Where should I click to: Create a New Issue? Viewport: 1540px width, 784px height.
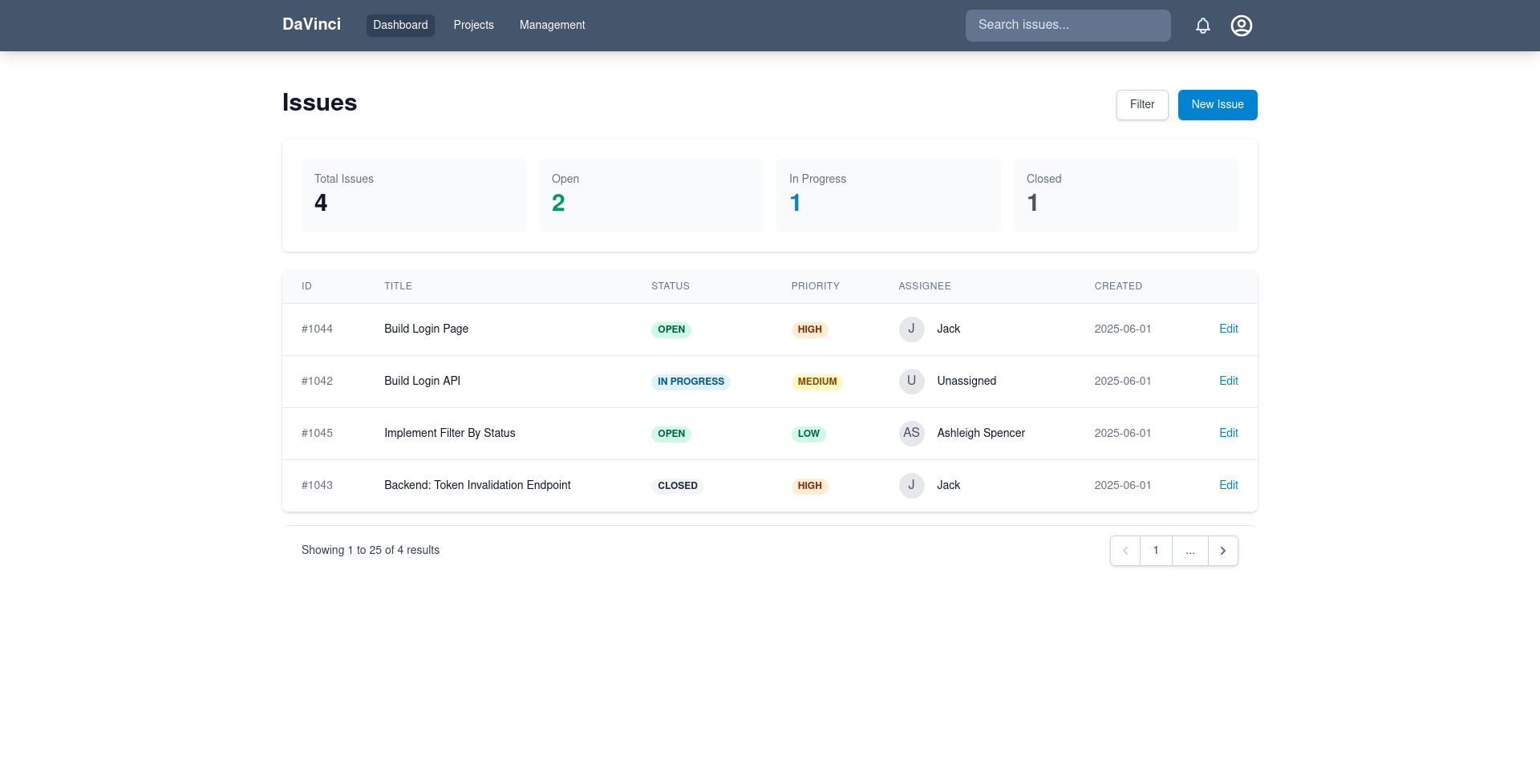pos(1217,105)
